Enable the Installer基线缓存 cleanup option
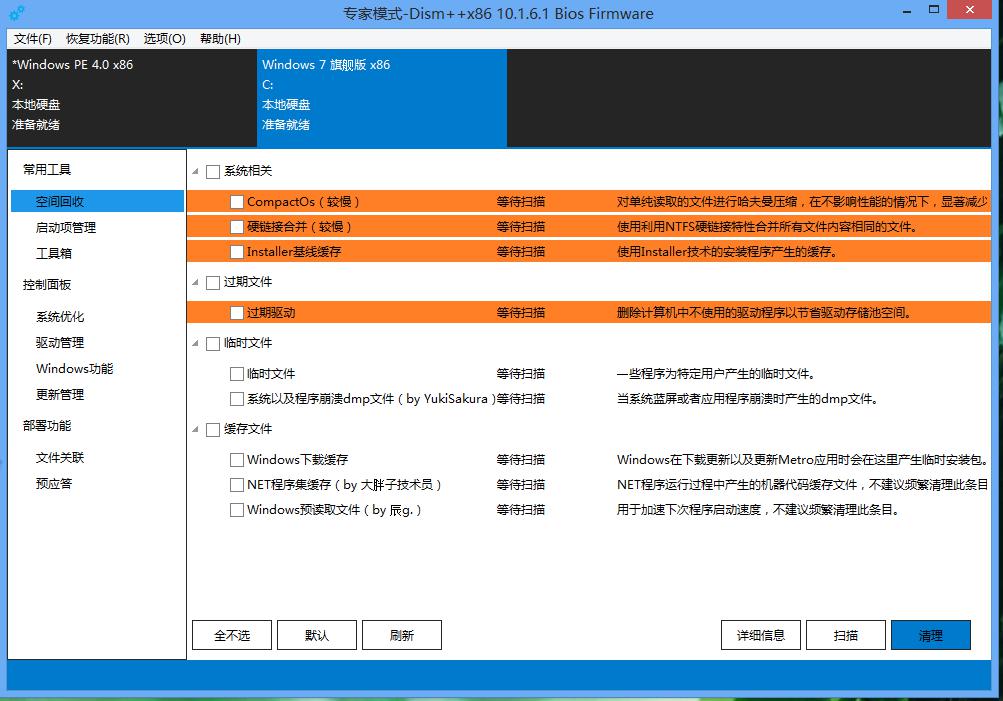 coord(236,251)
